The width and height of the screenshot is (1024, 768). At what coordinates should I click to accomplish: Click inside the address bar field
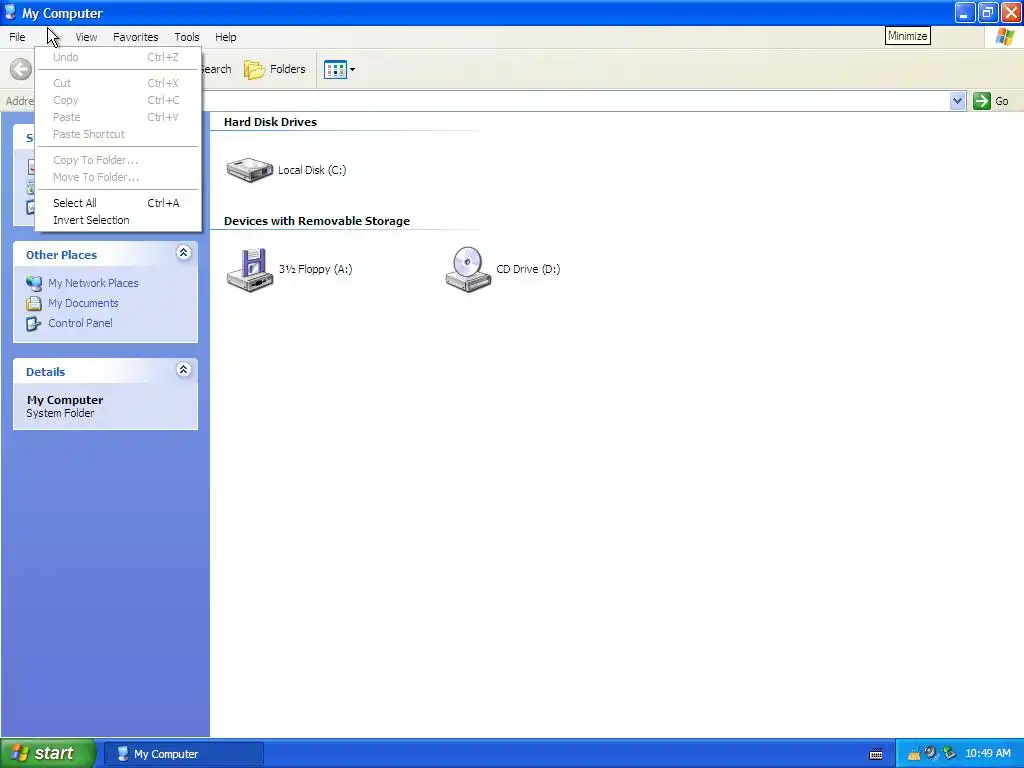pos(575,101)
